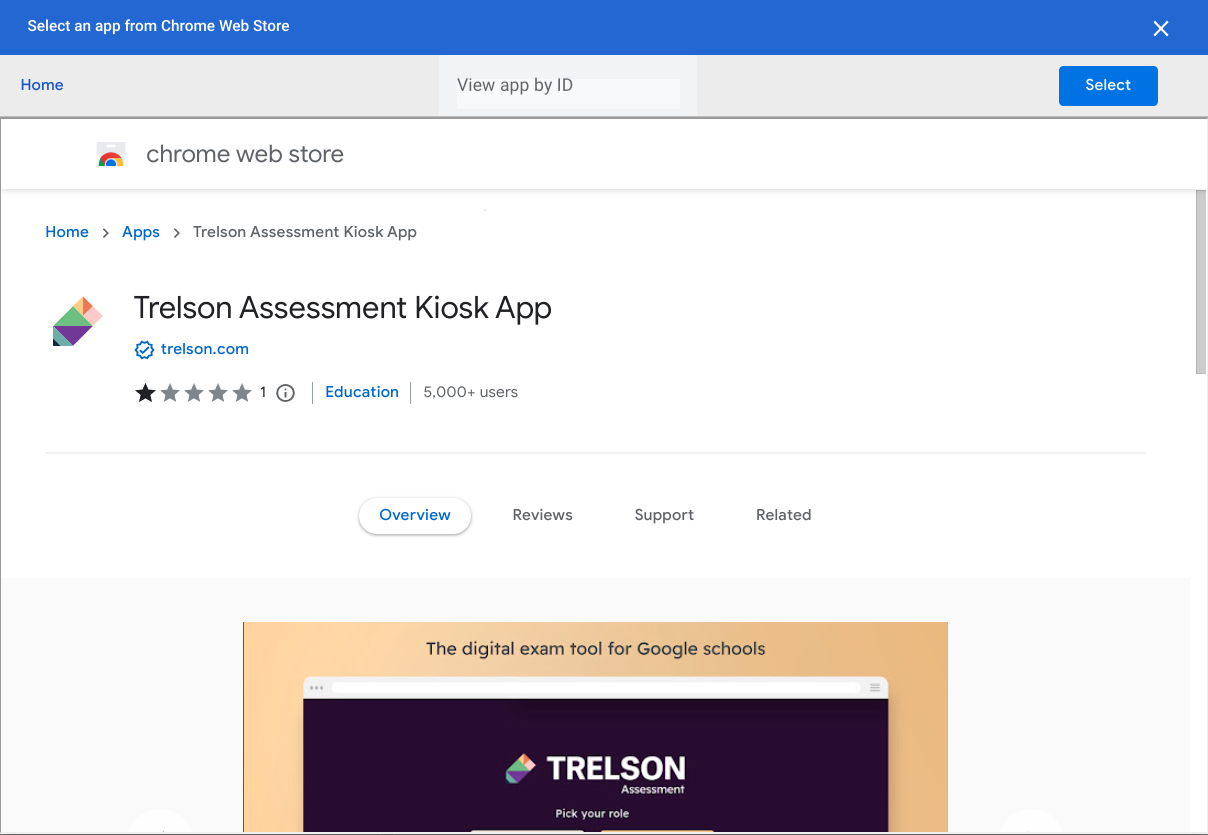Select the Overview tab

[x=414, y=515]
